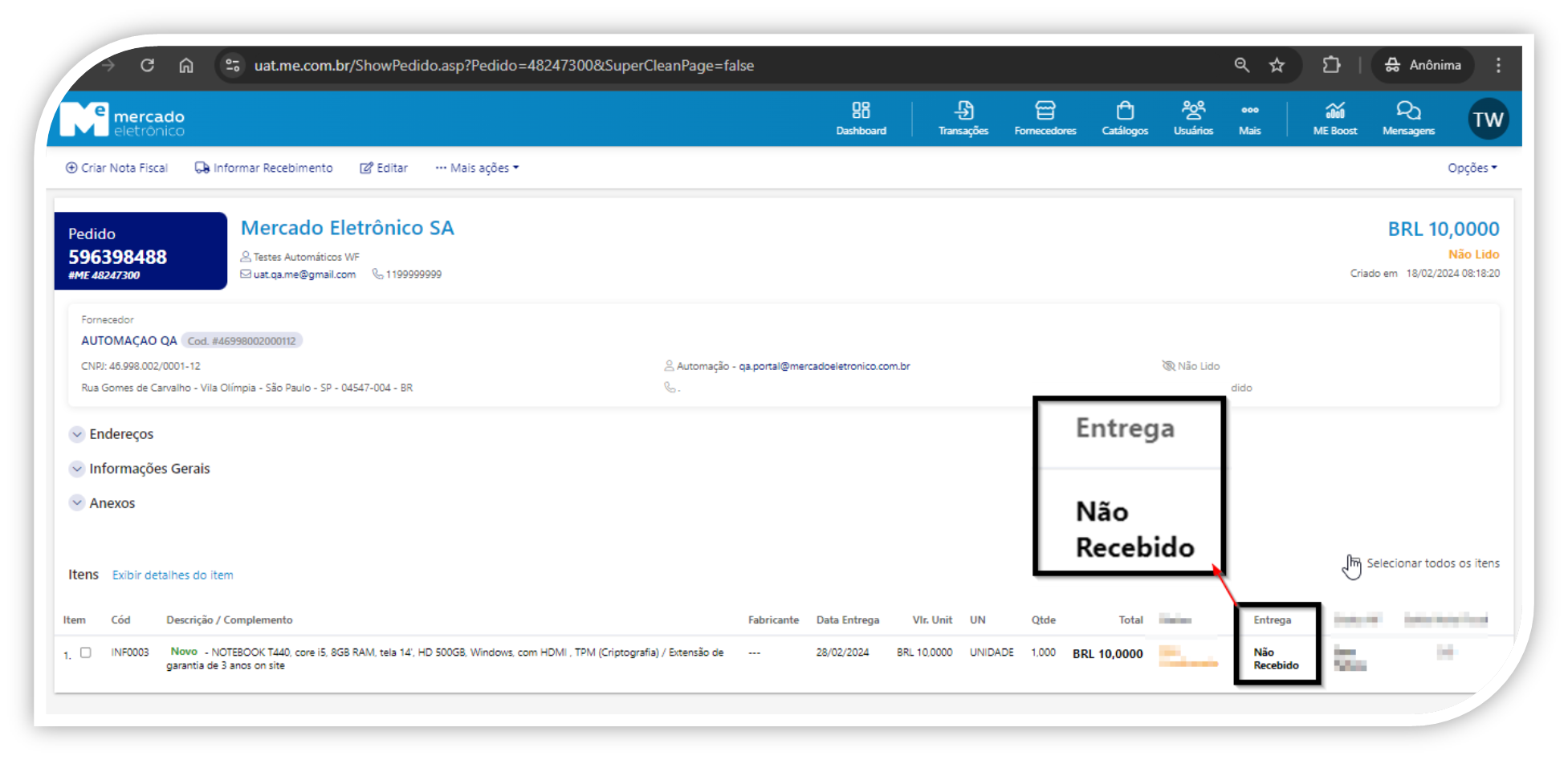Click Entrega column header in items table
Image resolution: width=1568 pixels, height=760 pixels.
pos(1272,620)
